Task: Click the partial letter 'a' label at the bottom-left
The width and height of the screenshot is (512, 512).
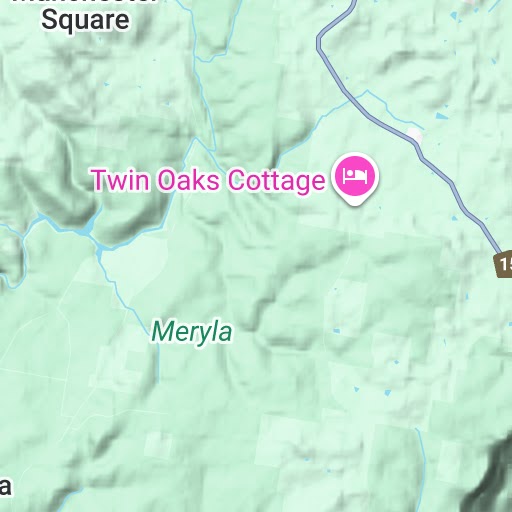Action: coord(5,486)
